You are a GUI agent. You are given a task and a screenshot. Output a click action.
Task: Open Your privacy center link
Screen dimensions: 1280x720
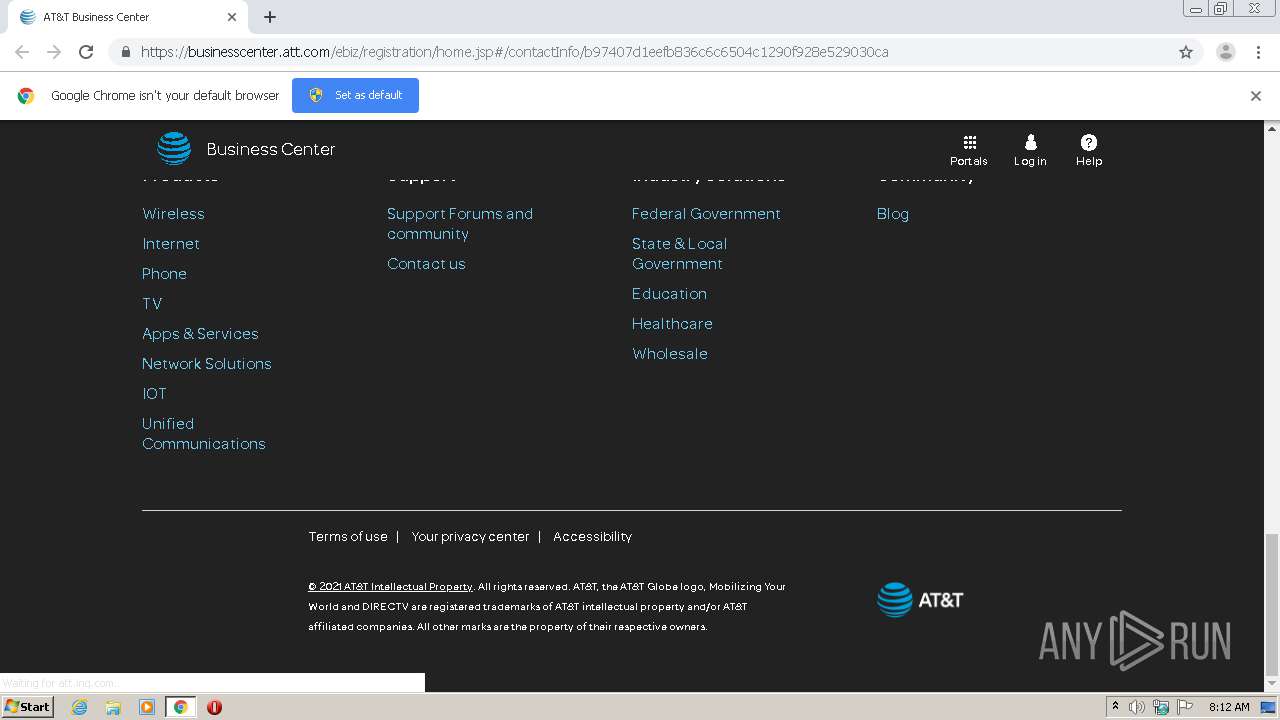470,537
